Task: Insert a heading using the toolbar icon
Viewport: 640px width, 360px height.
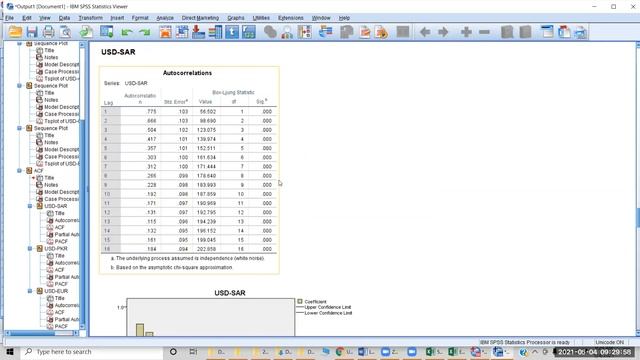Action: 547,32
